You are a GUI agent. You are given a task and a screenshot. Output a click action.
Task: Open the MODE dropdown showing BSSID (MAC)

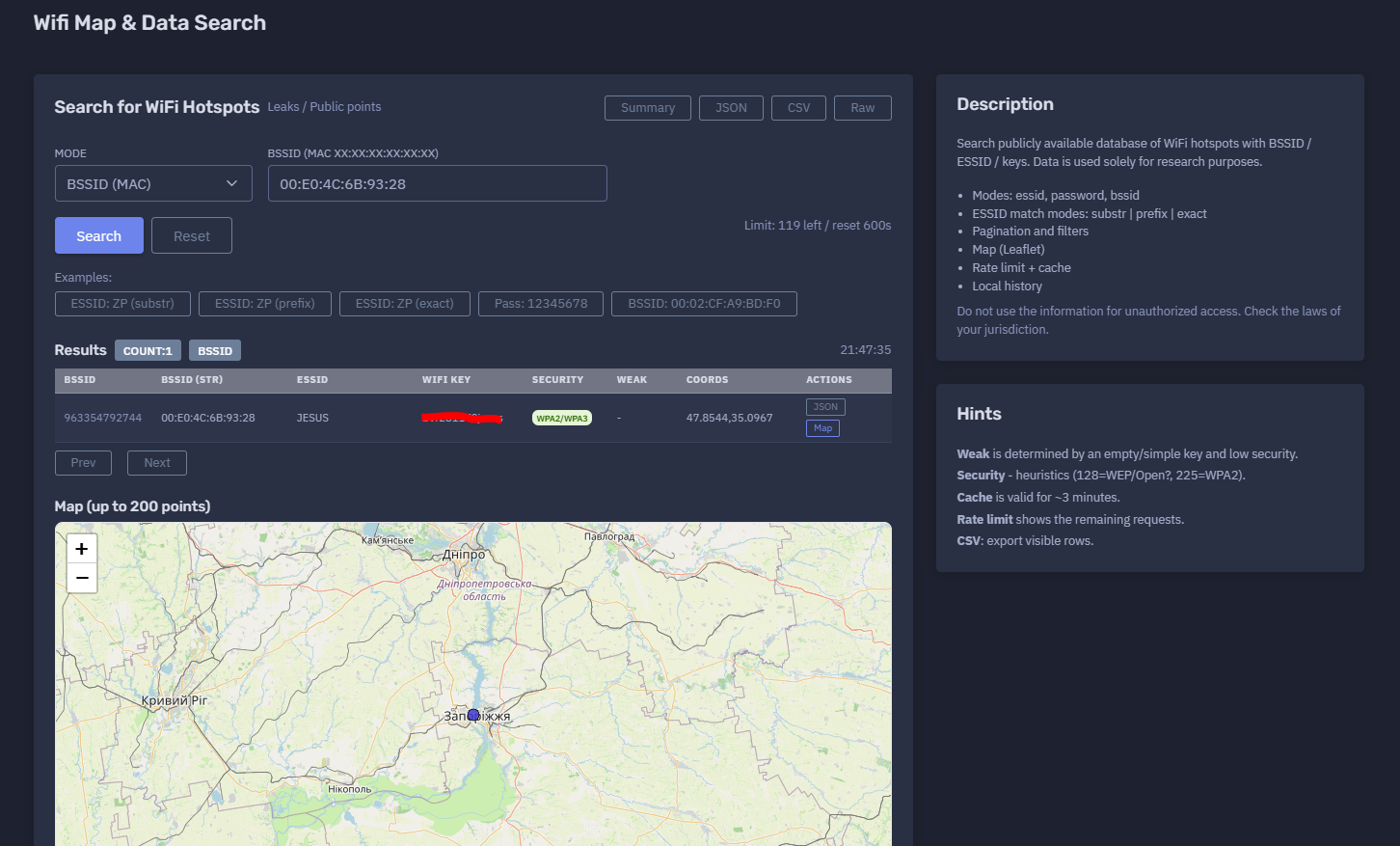click(153, 183)
